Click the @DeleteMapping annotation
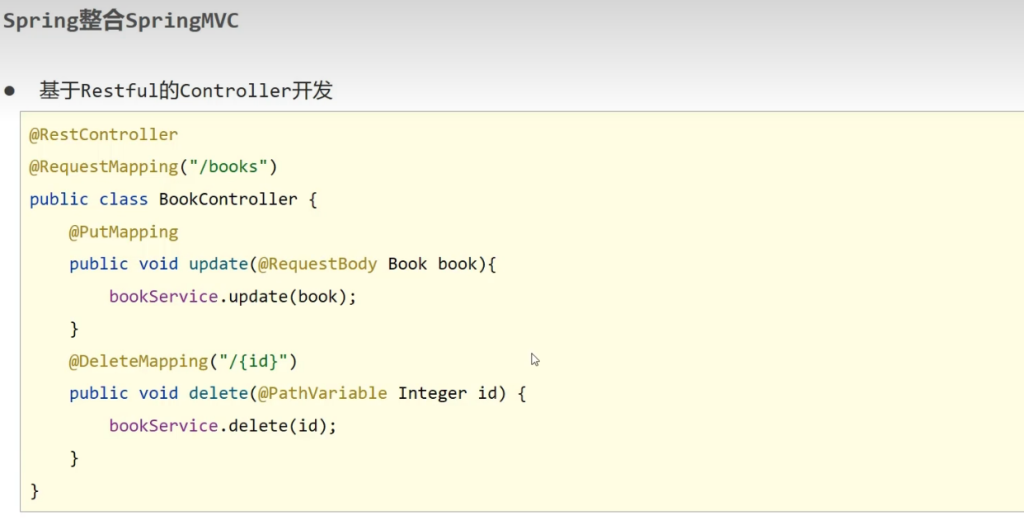The height and width of the screenshot is (520, 1024). (x=138, y=360)
